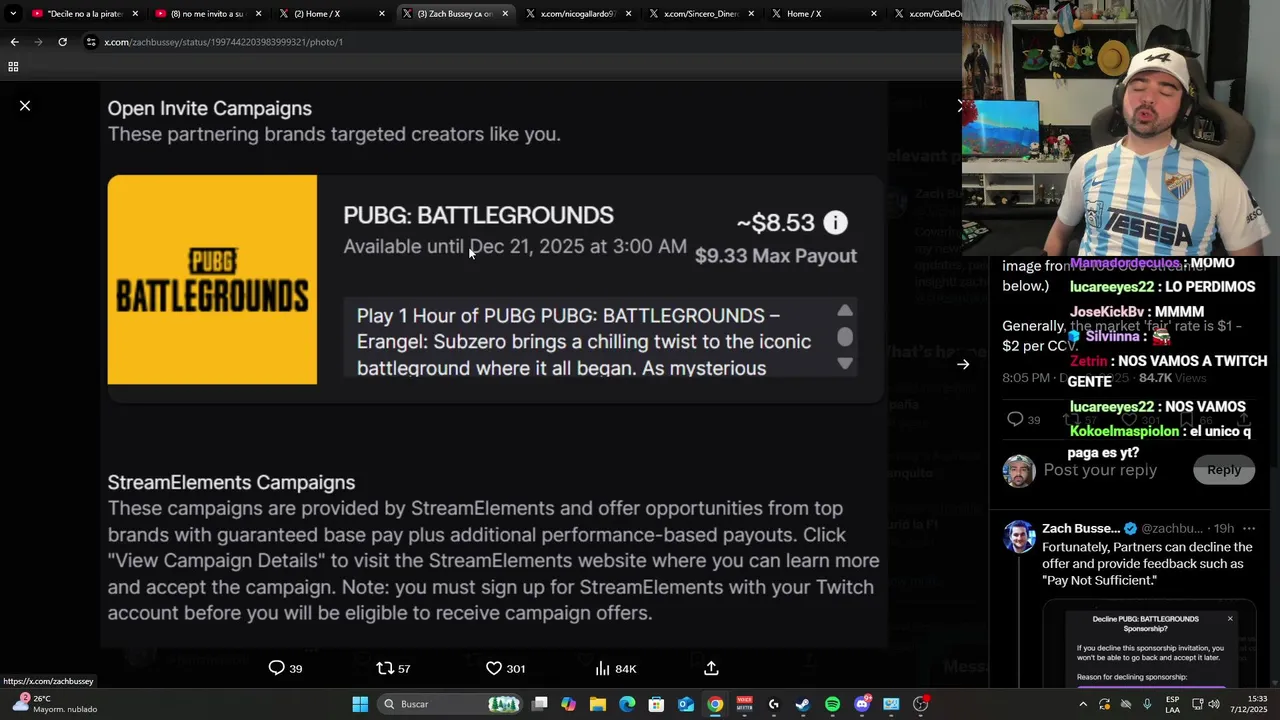Open the decline sponsorship image in the reply
1280x720 pixels.
(1149, 645)
